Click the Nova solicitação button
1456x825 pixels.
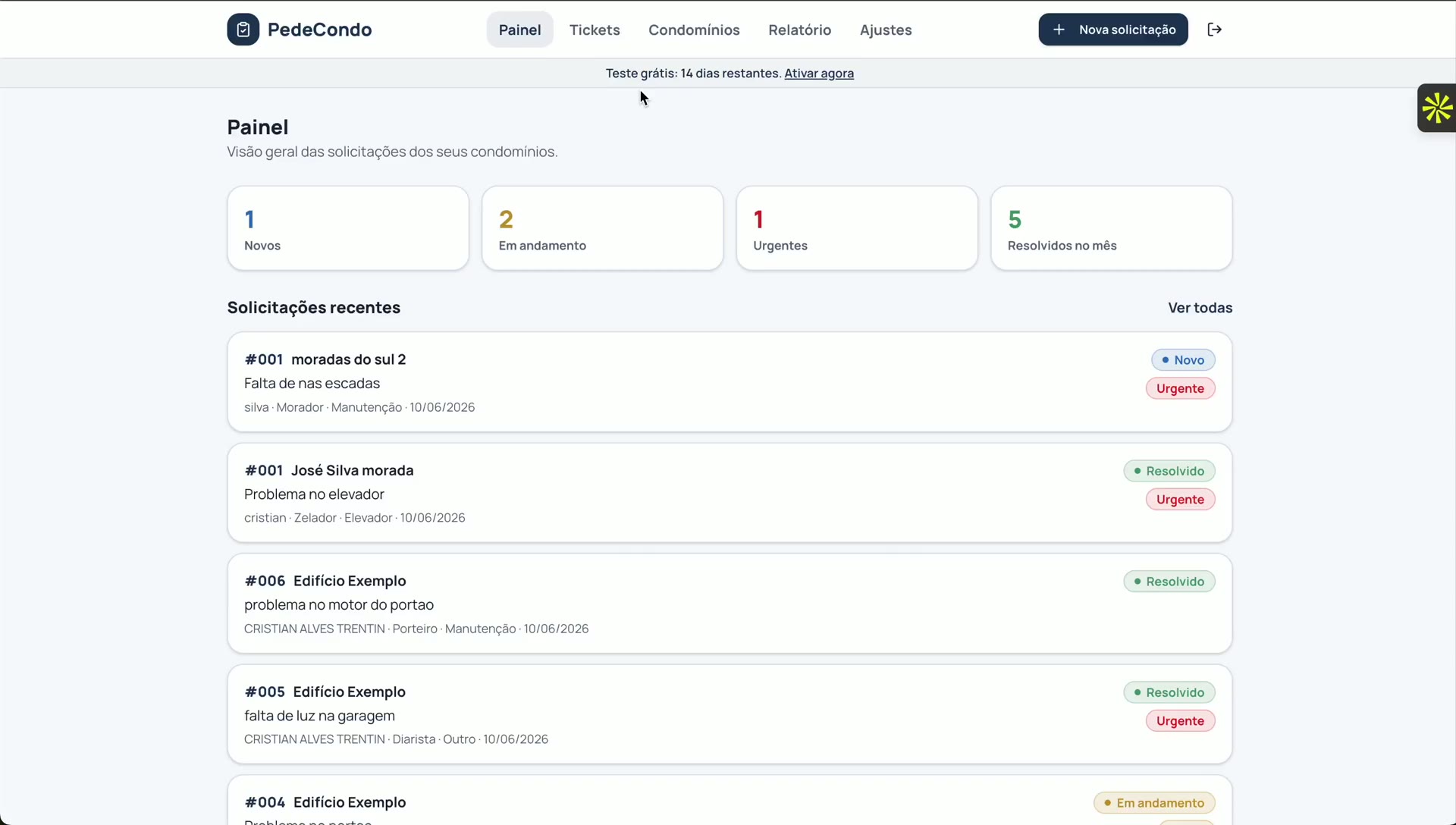[x=1112, y=30]
